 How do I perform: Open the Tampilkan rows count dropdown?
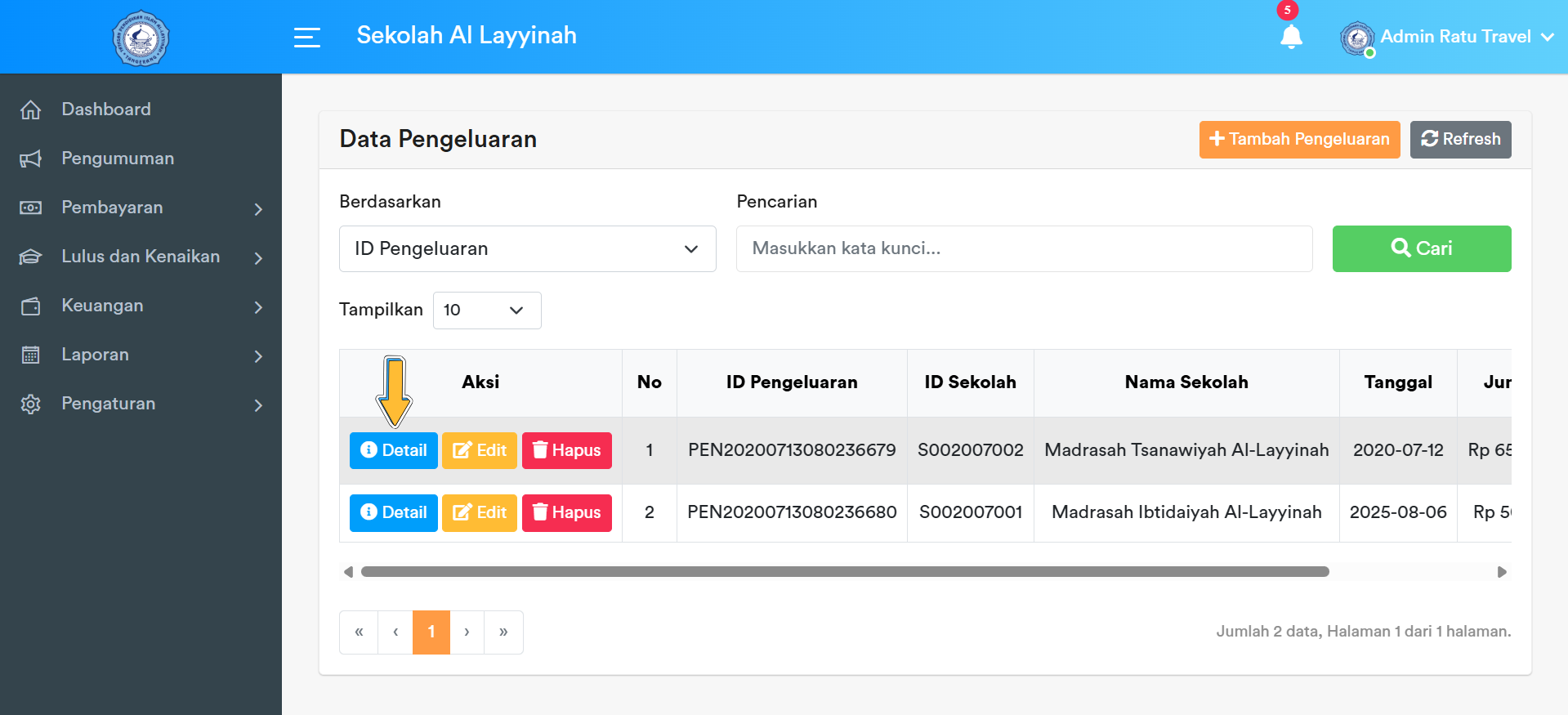coord(486,311)
